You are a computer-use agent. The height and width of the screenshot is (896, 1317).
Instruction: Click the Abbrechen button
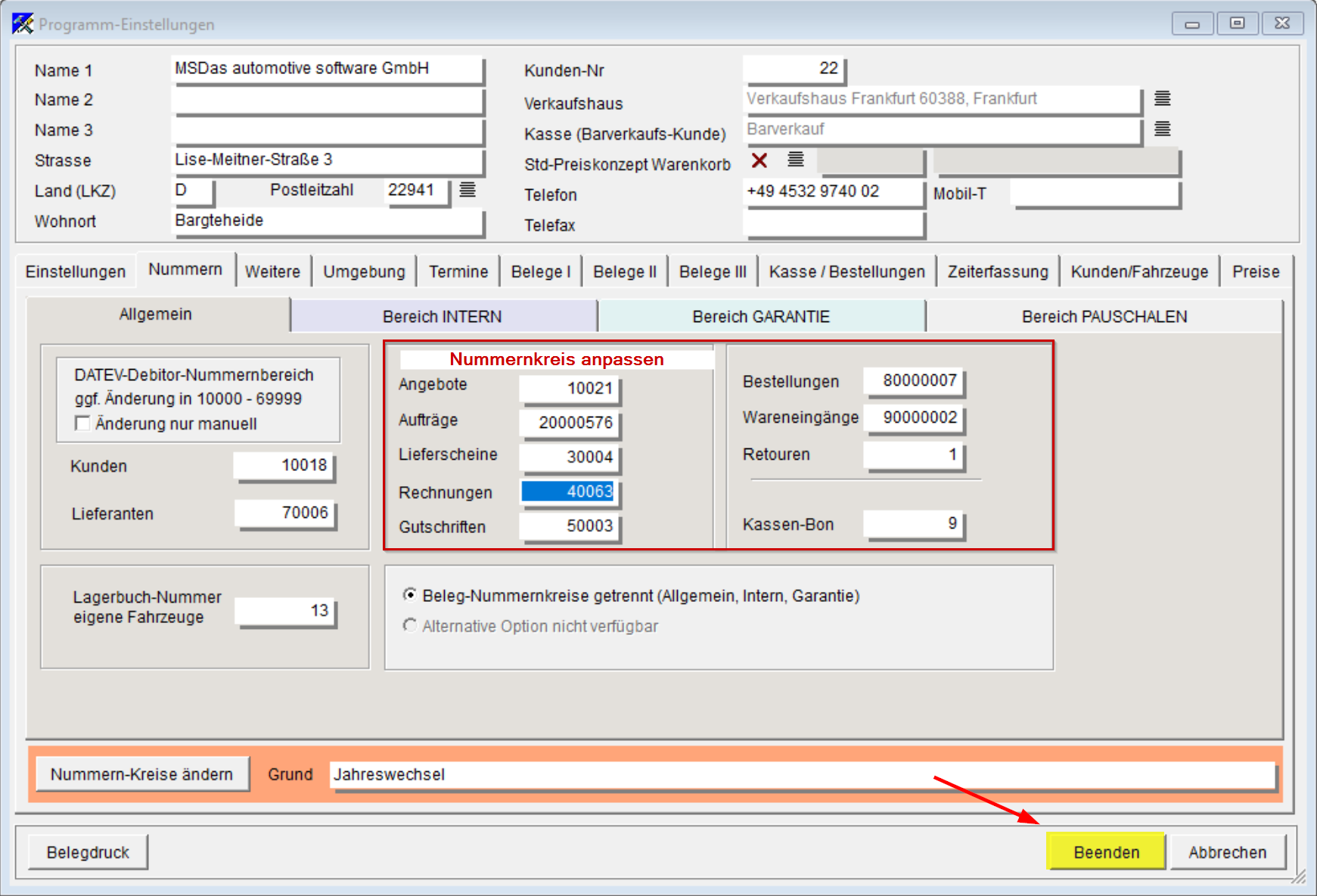pyautogui.click(x=1227, y=852)
